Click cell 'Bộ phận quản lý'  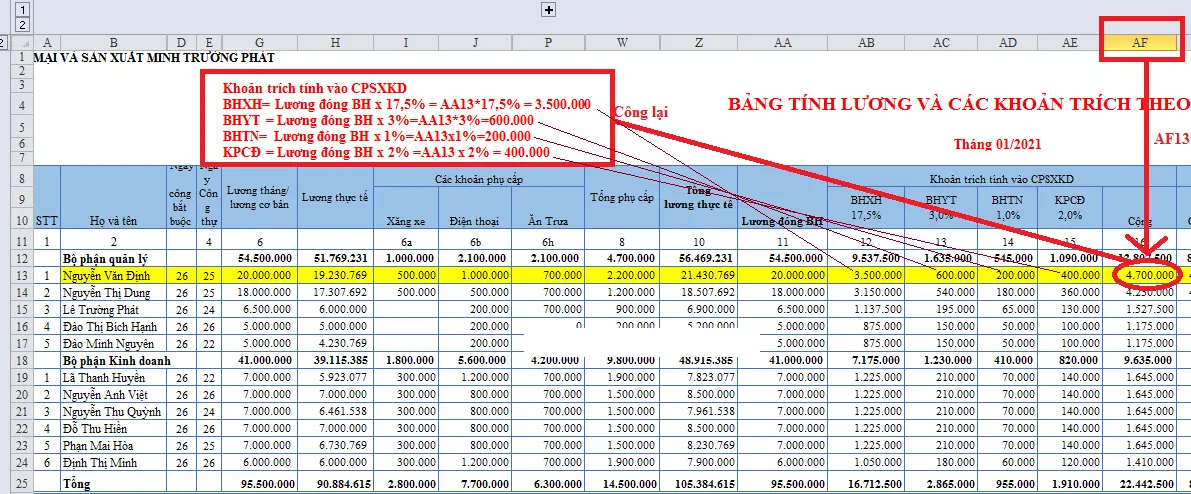[x=113, y=258]
